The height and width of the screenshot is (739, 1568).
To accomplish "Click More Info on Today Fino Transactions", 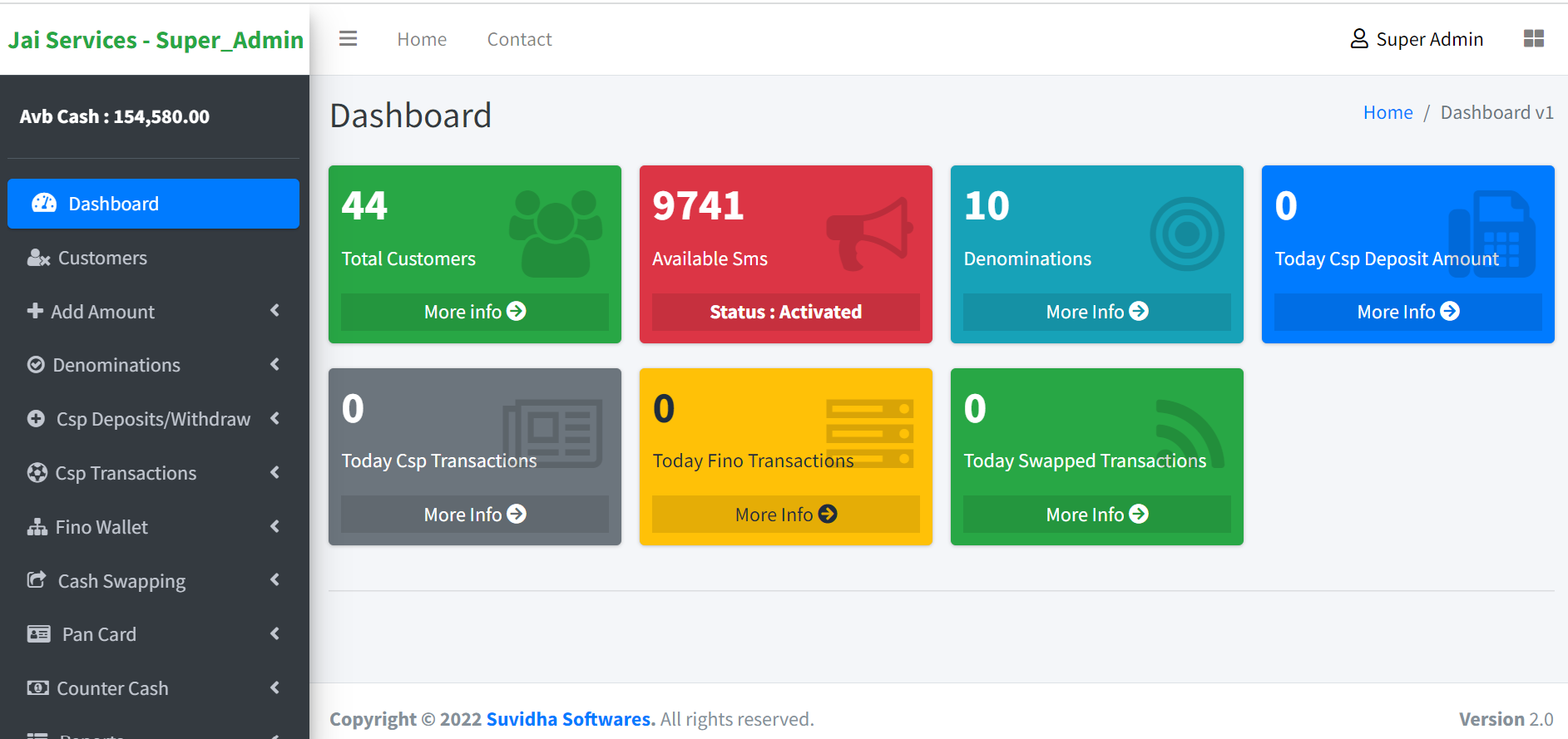I will click(x=785, y=515).
